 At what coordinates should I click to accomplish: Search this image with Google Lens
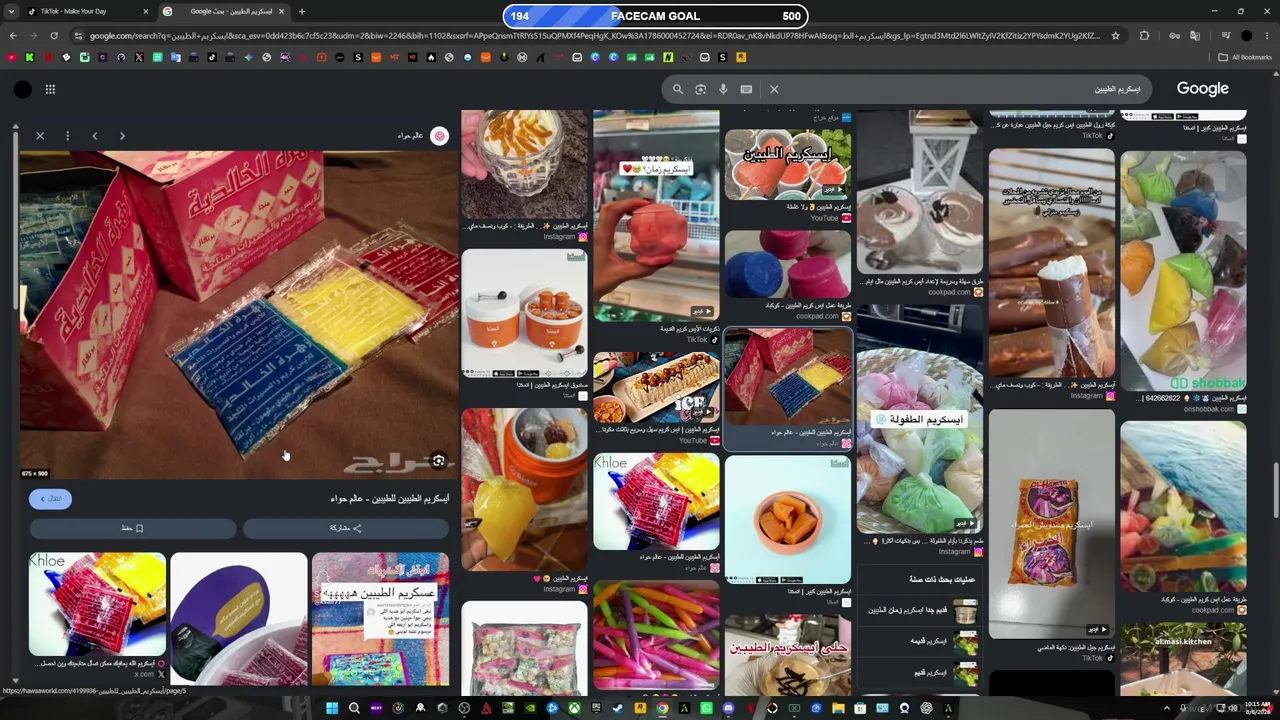[x=438, y=461]
